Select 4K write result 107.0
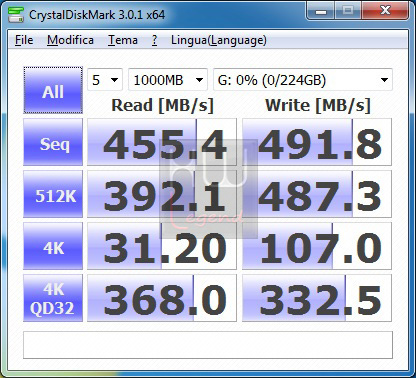The width and height of the screenshot is (416, 378). pyautogui.click(x=317, y=246)
